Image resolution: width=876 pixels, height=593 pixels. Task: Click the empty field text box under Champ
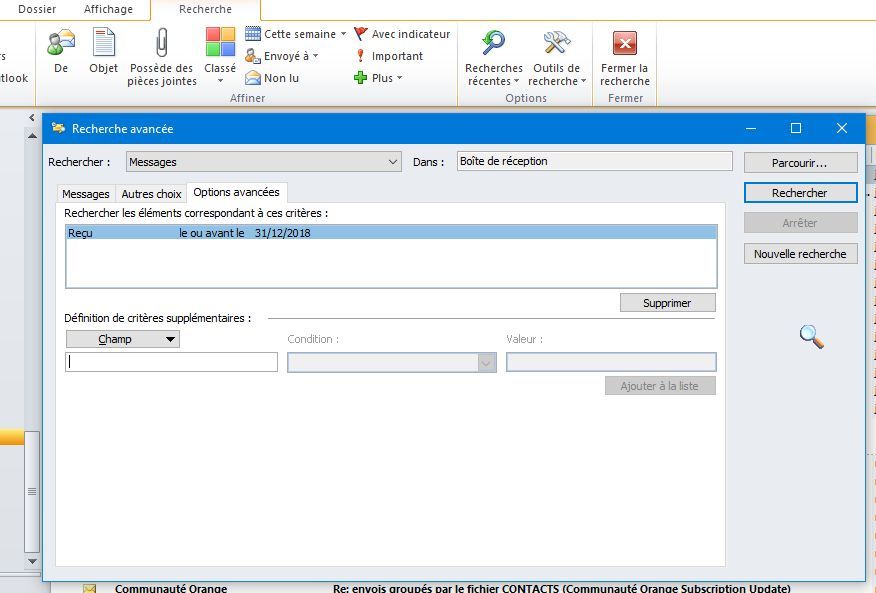(x=171, y=362)
